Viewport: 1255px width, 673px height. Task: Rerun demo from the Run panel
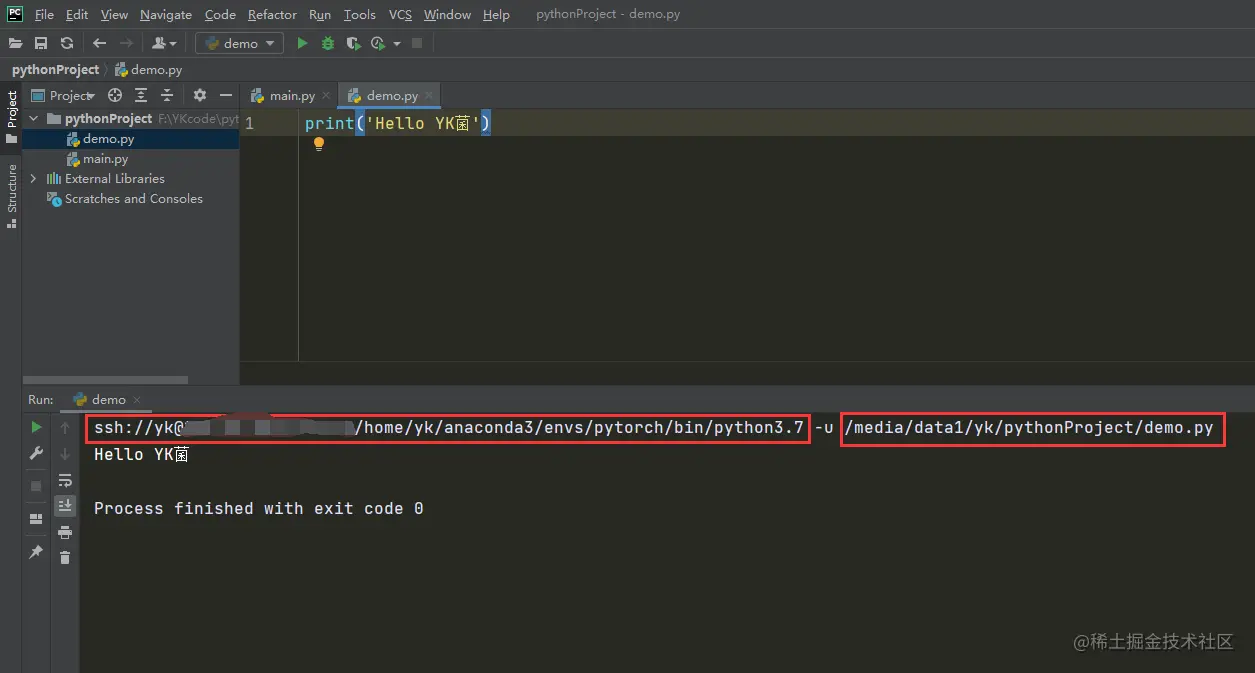click(x=37, y=427)
